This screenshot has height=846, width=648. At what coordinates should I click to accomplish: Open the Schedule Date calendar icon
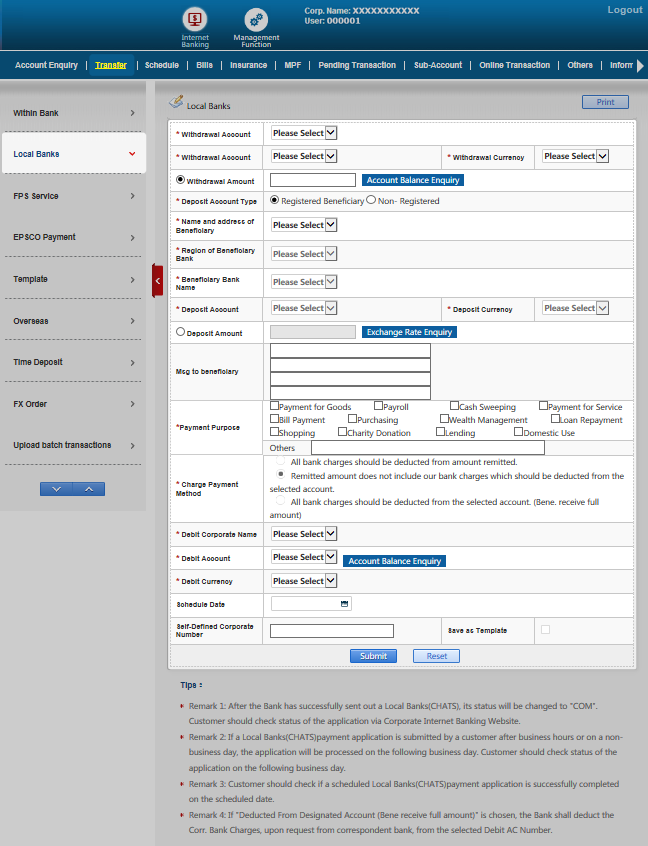(345, 604)
